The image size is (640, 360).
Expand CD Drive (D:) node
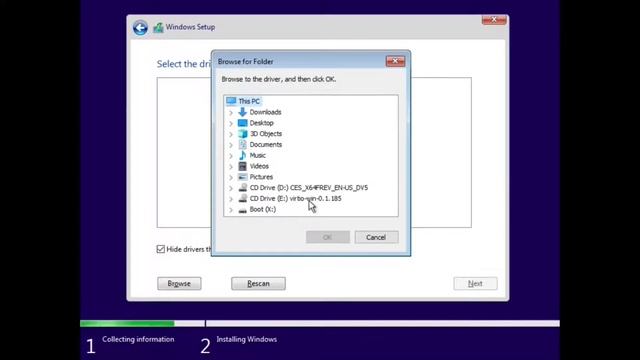tap(231, 188)
